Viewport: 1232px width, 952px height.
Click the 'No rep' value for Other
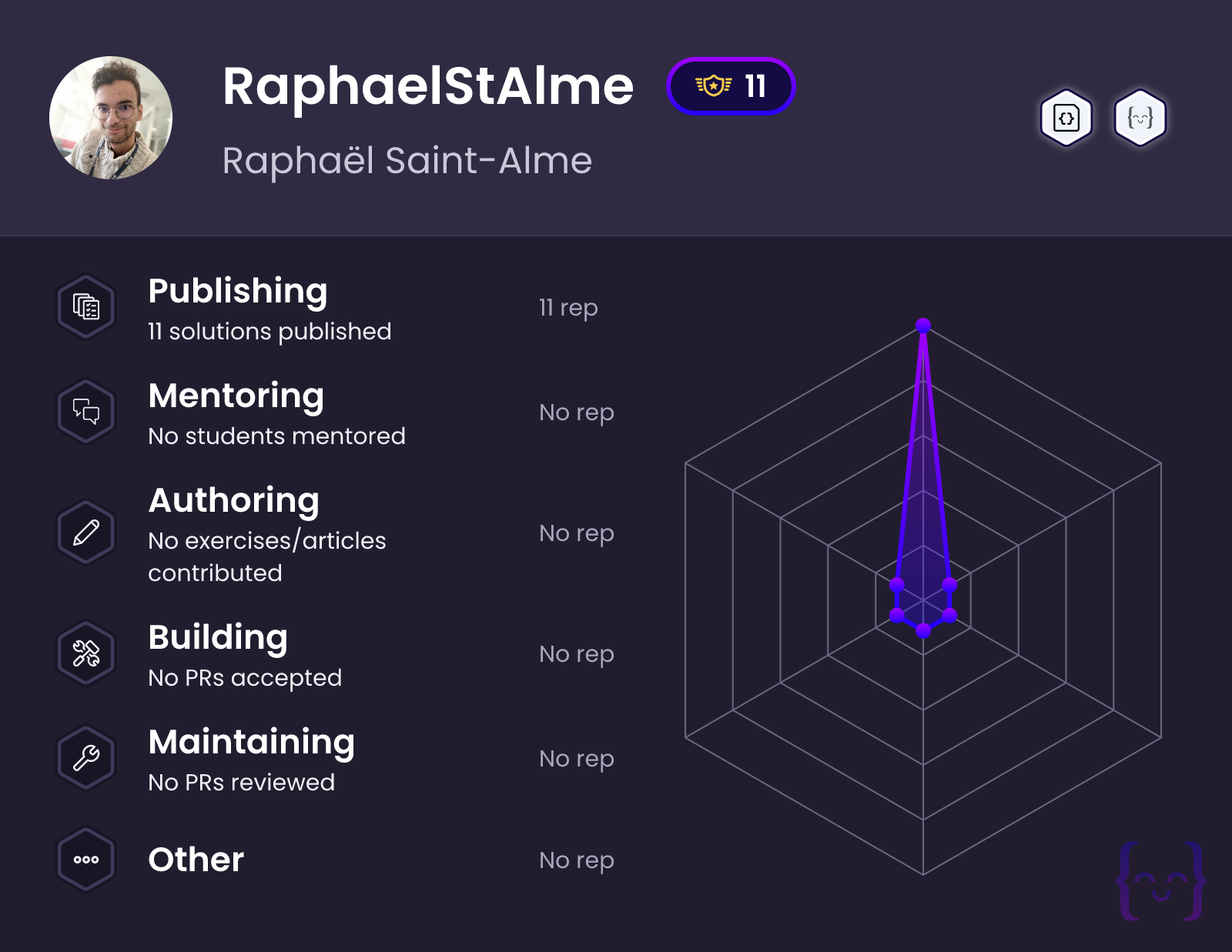[x=577, y=860]
